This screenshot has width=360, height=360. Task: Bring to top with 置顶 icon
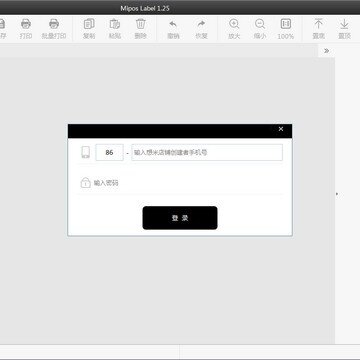tap(344, 24)
